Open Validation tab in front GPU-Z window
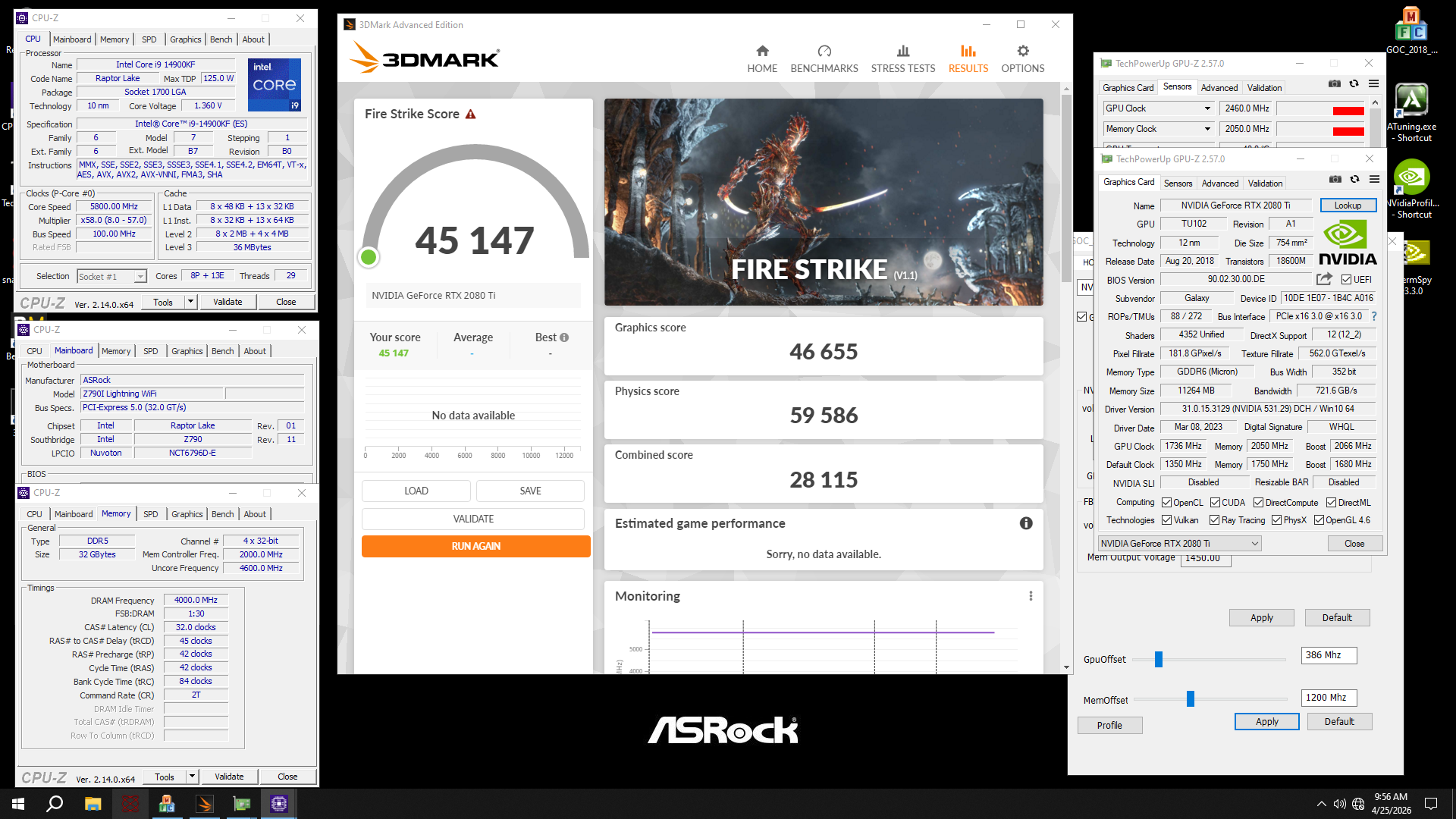This screenshot has height=819, width=1456. [x=1265, y=184]
